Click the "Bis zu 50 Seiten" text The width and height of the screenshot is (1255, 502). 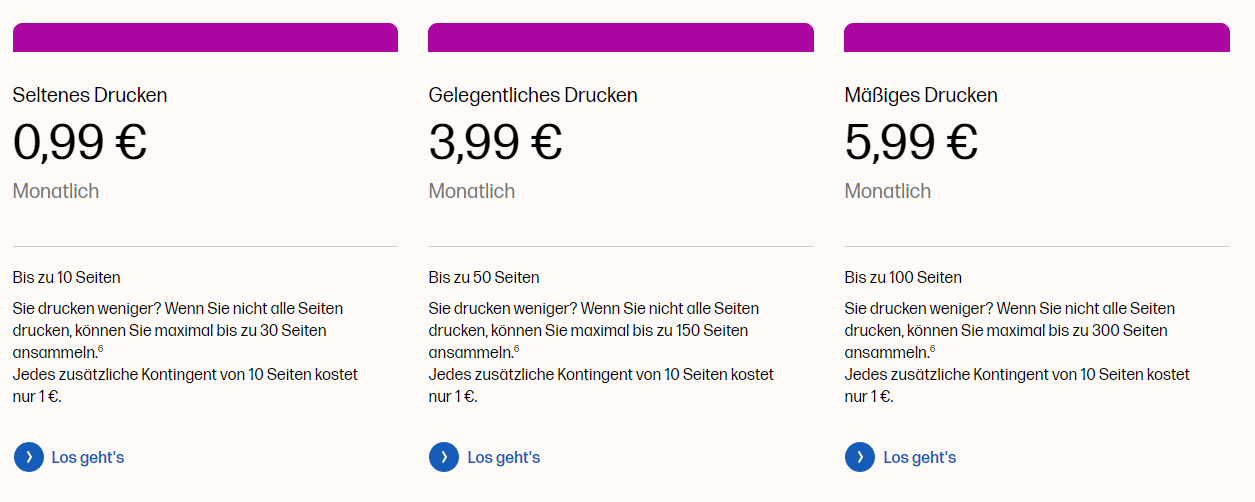484,277
